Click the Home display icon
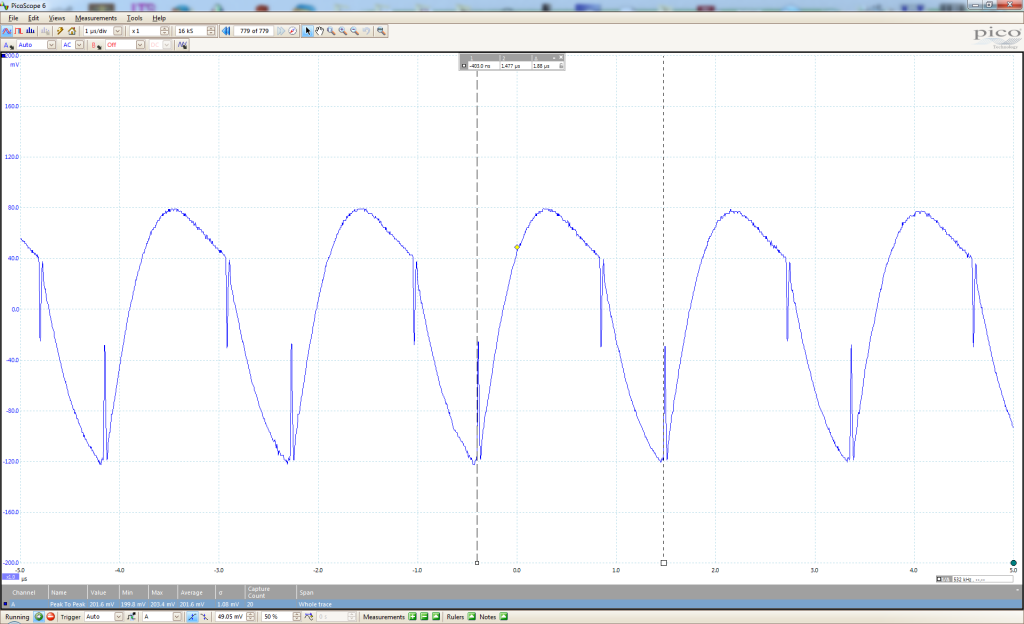 point(72,31)
